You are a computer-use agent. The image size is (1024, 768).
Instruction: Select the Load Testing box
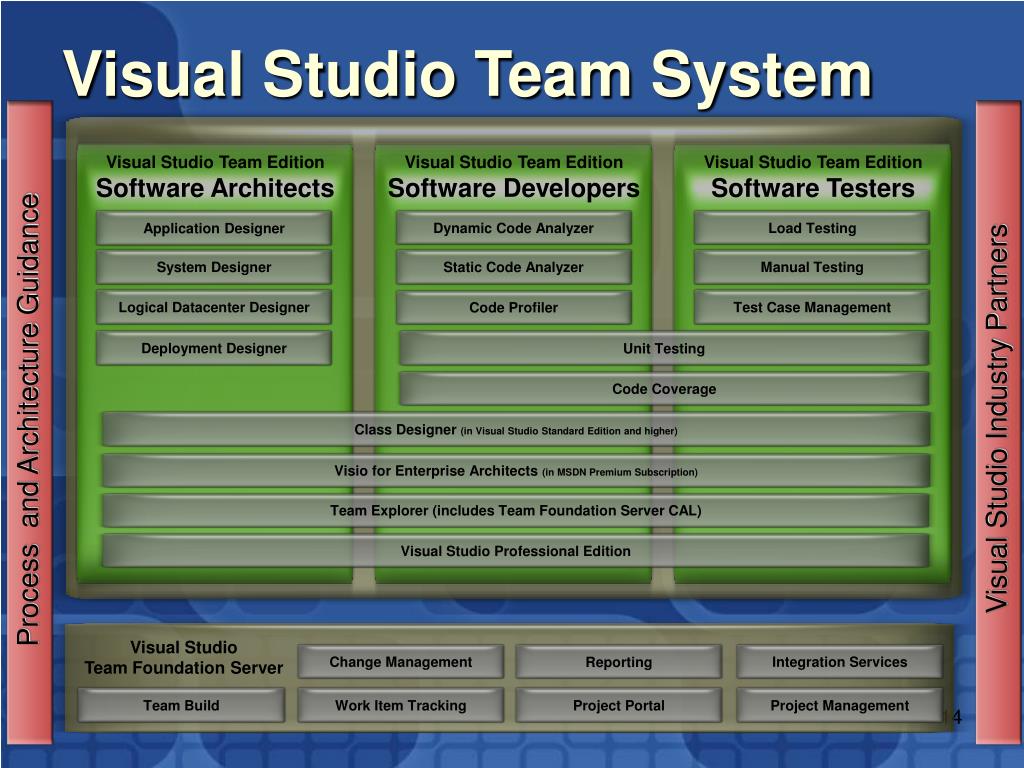812,228
